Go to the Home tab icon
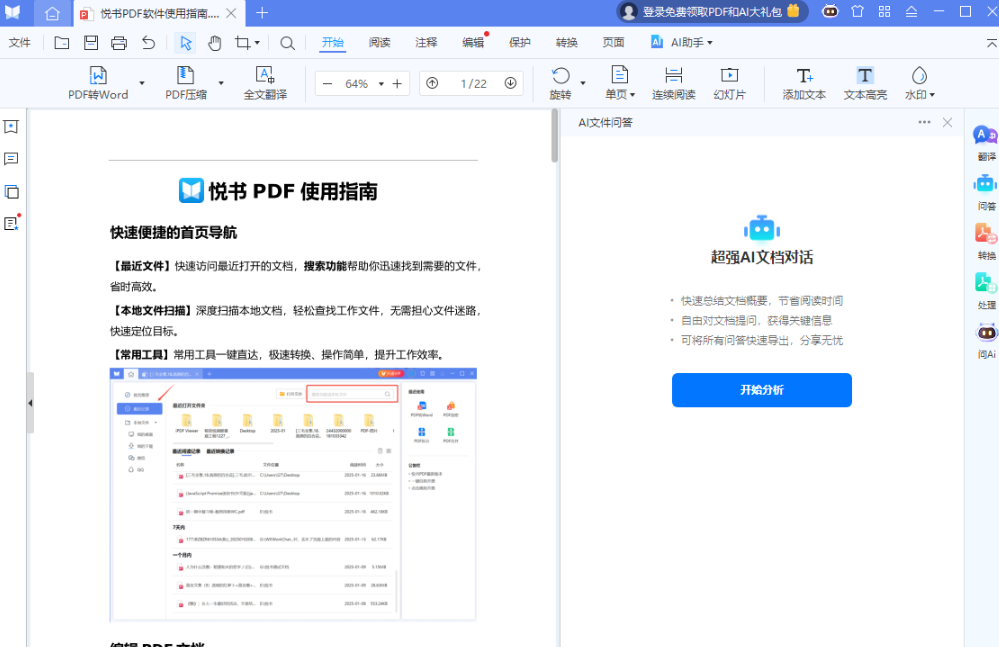The width and height of the screenshot is (999, 647). pos(52,13)
